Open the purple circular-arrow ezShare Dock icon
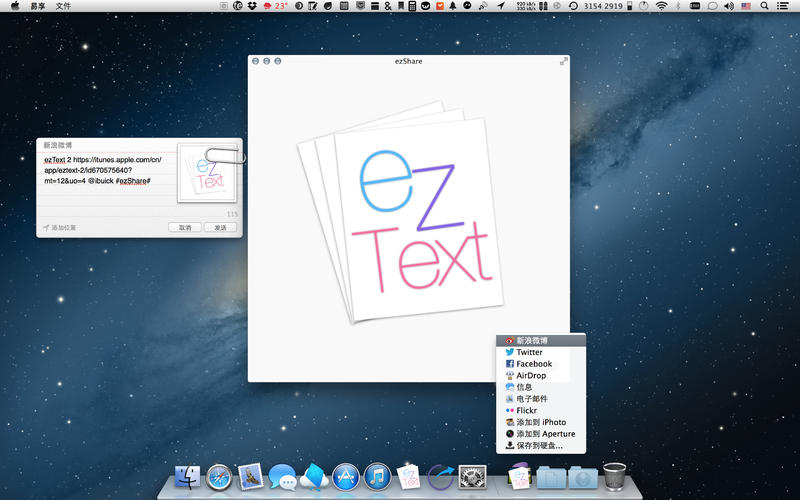Viewport: 800px width, 500px height. pyautogui.click(x=440, y=477)
